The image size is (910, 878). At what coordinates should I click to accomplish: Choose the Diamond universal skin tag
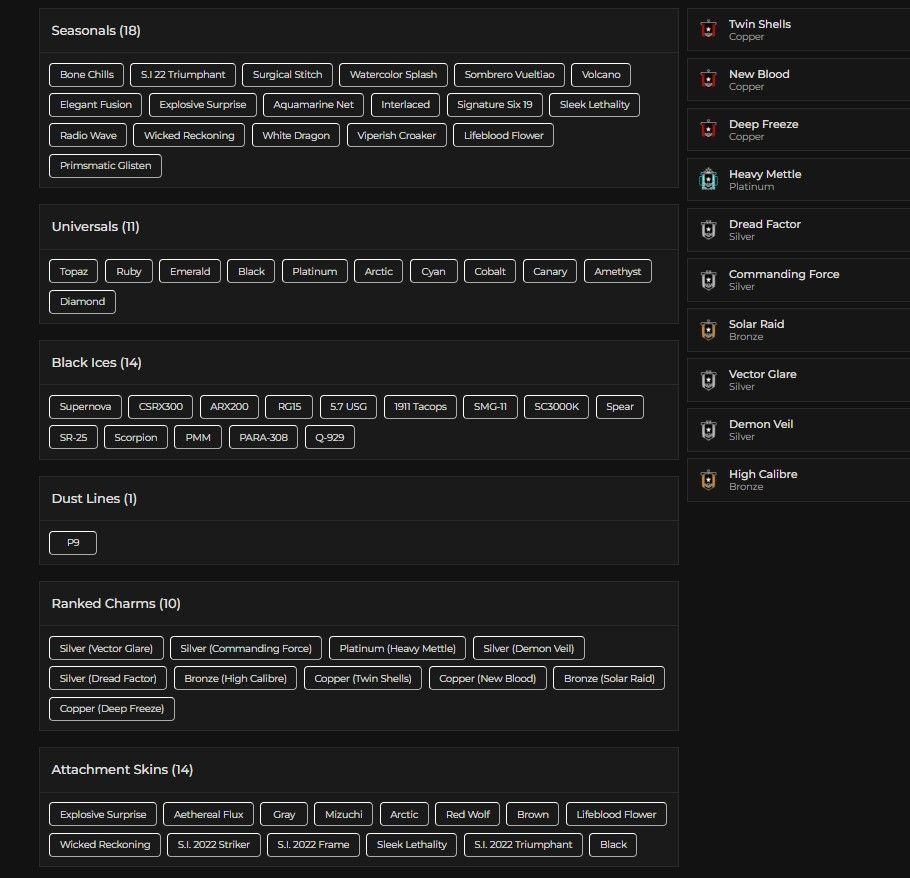click(82, 302)
